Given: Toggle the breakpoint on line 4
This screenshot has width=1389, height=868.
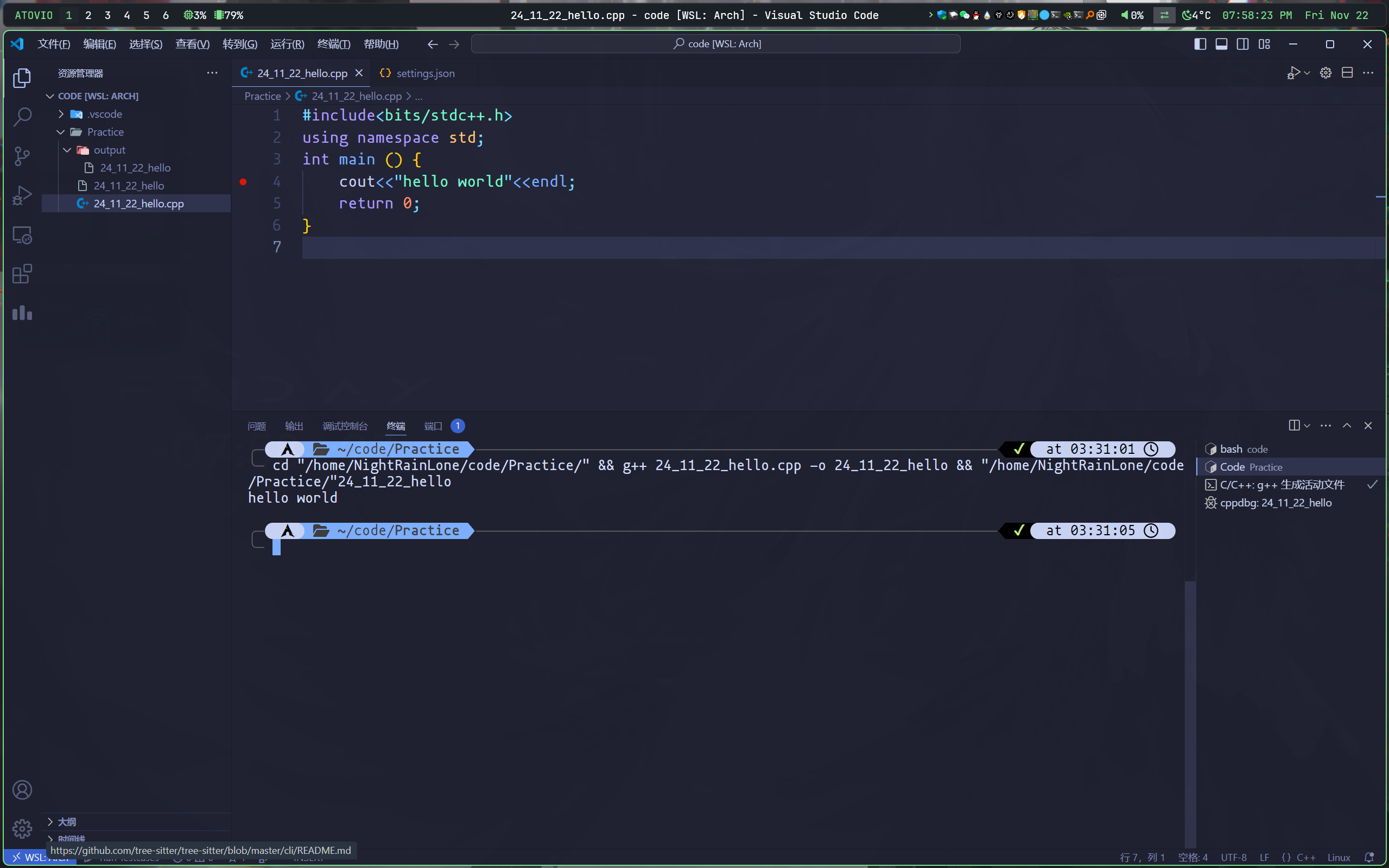Looking at the screenshot, I should [243, 182].
